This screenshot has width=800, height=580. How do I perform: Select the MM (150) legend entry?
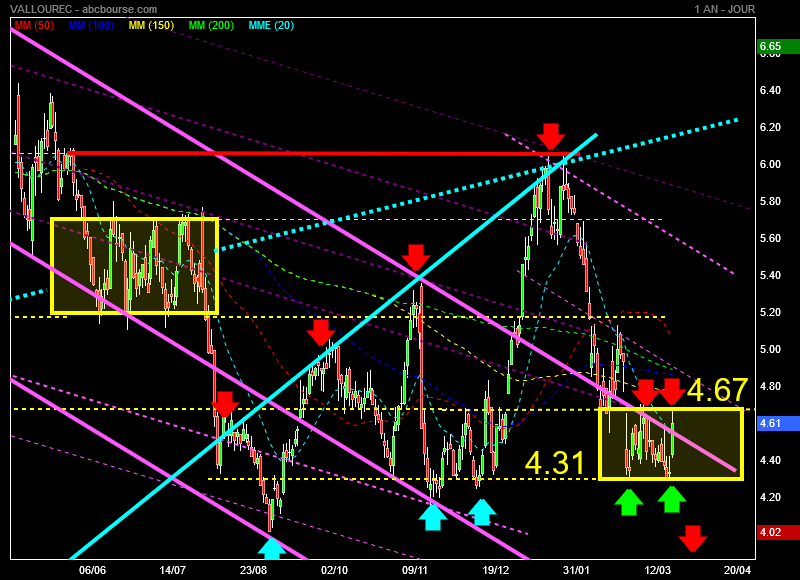(151, 25)
